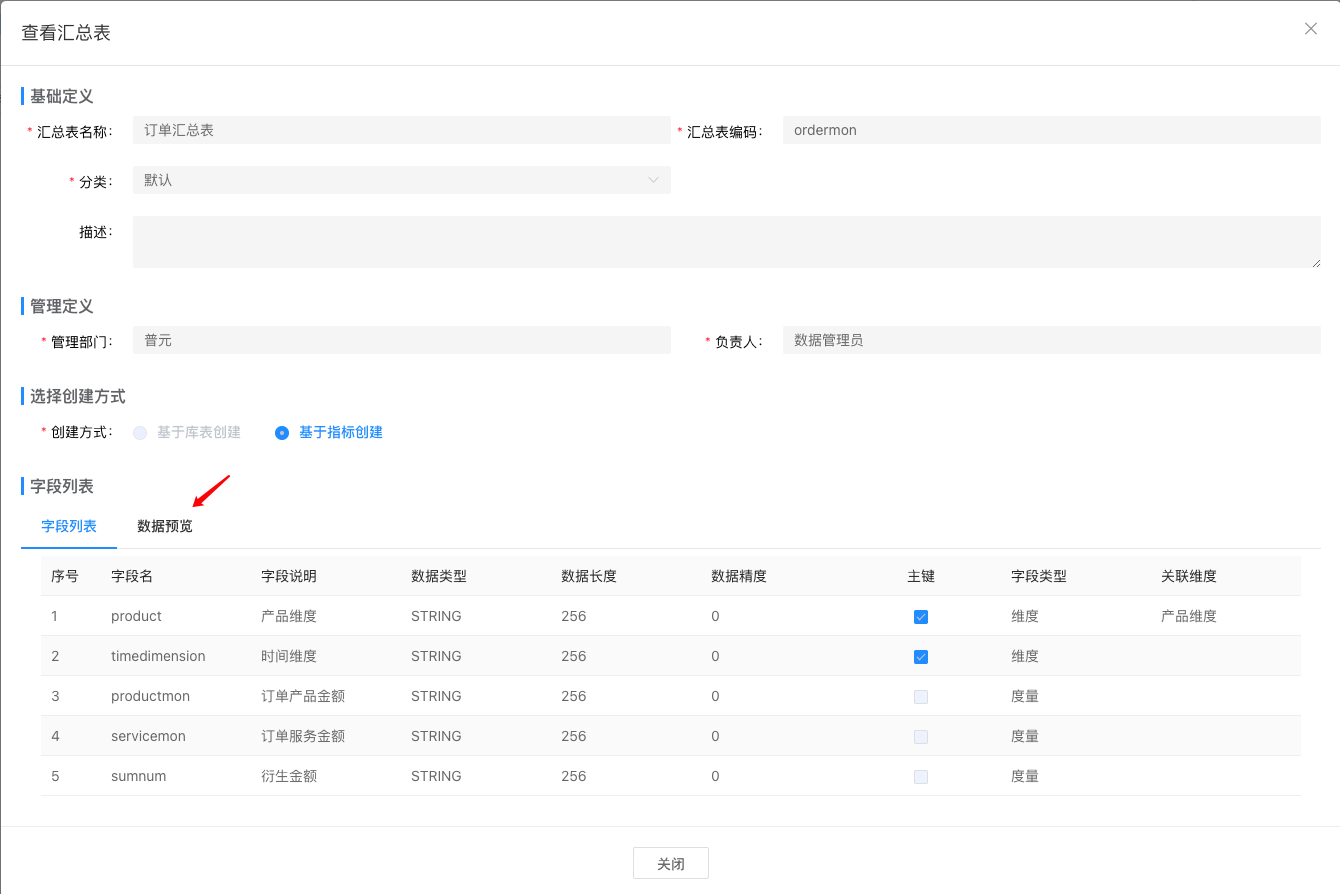Viewport: 1340px width, 894px height.
Task: Select 基于库表创建 radio button
Action: (x=140, y=433)
